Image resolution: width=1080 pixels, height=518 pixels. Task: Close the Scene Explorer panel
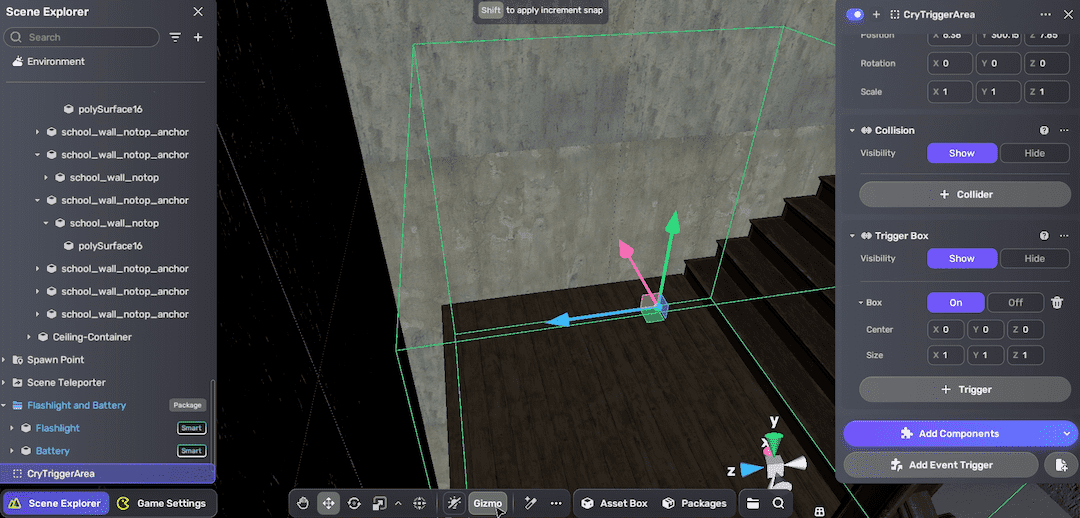pyautogui.click(x=198, y=12)
